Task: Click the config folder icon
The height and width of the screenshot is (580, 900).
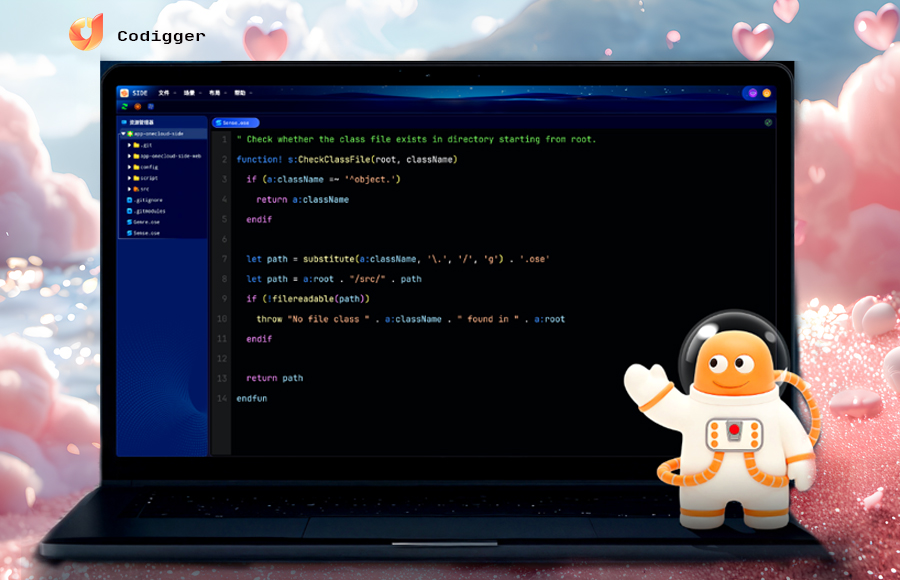Action: tap(137, 167)
